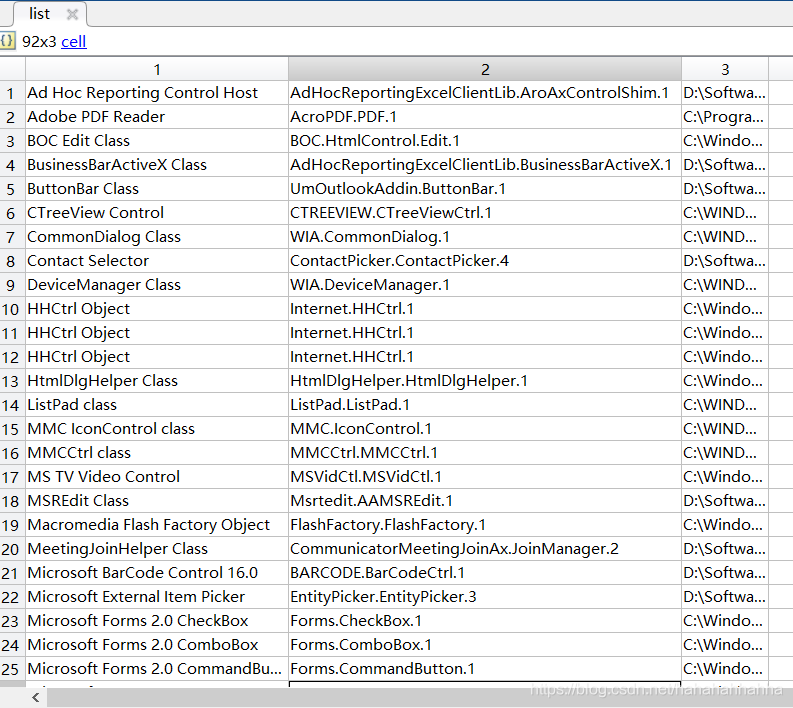Select 'HHCtrl Object' in row 12

157,357
